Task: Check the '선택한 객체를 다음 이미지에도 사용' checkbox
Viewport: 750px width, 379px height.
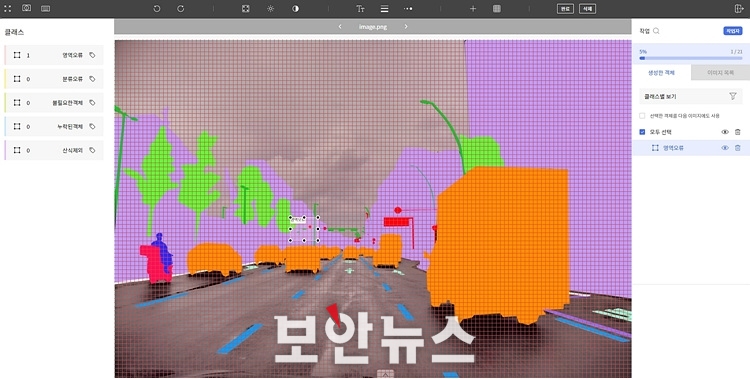Action: (642, 116)
